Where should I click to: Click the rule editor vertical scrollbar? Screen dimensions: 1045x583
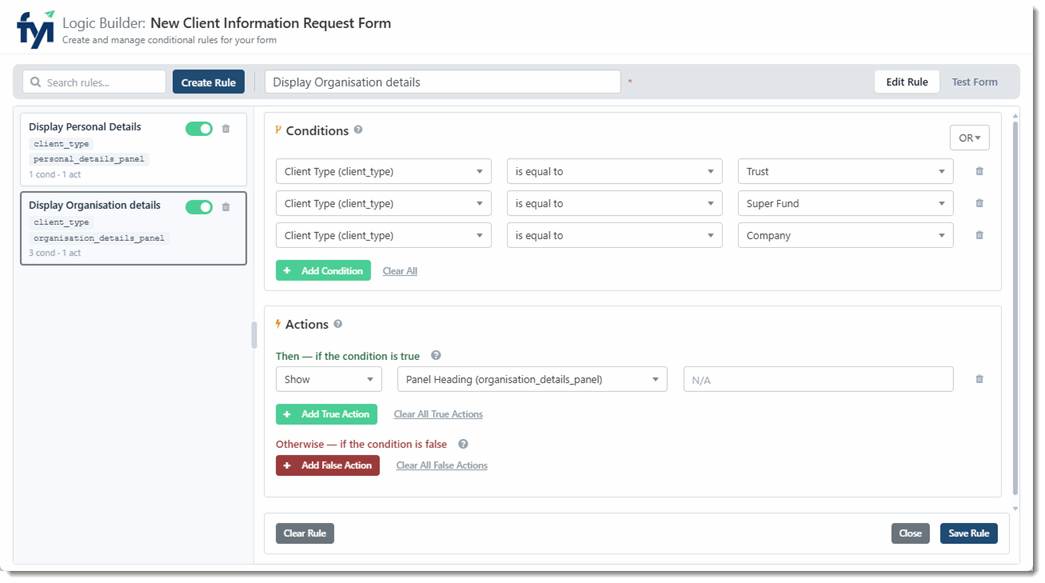point(1015,306)
